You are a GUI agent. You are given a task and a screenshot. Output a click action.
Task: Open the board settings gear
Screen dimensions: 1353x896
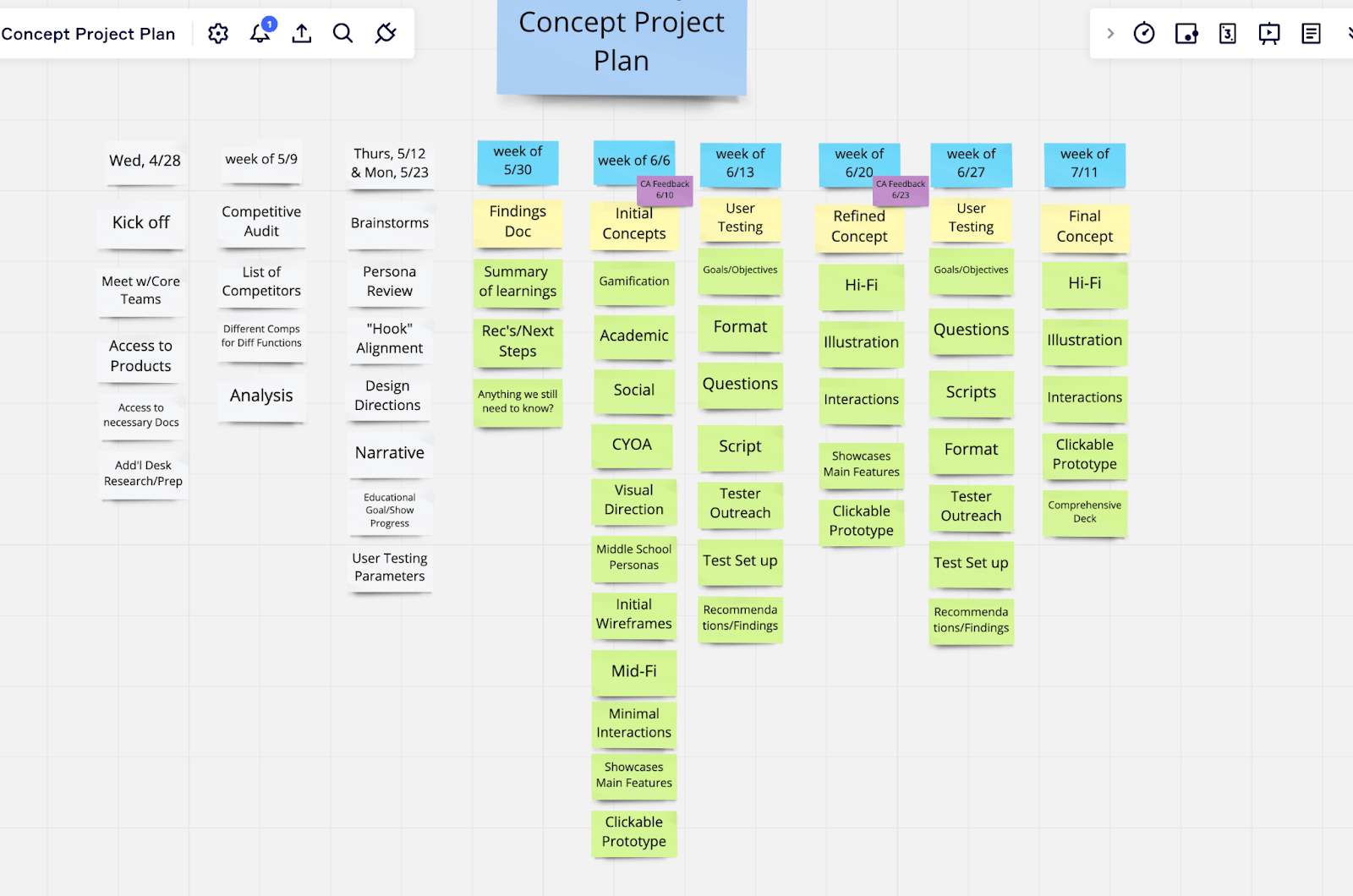pyautogui.click(x=217, y=33)
